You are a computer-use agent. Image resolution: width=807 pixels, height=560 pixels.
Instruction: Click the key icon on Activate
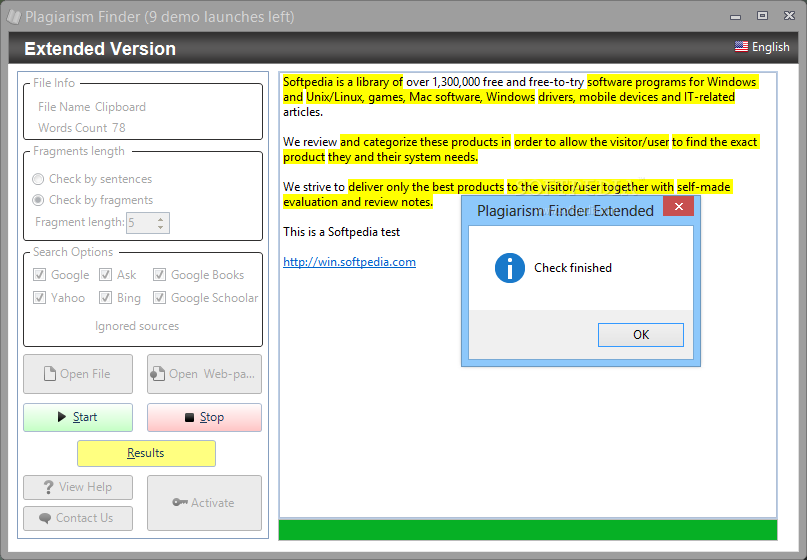(180, 502)
